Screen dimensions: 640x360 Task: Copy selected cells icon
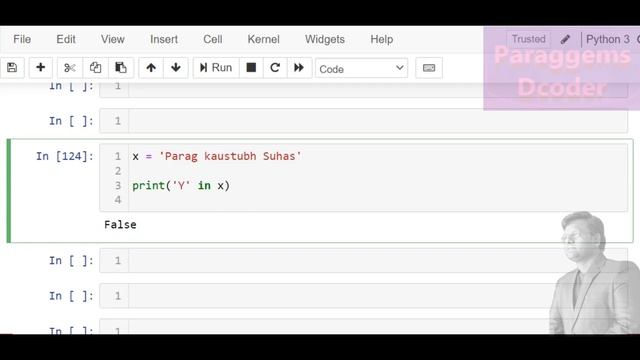click(x=96, y=68)
